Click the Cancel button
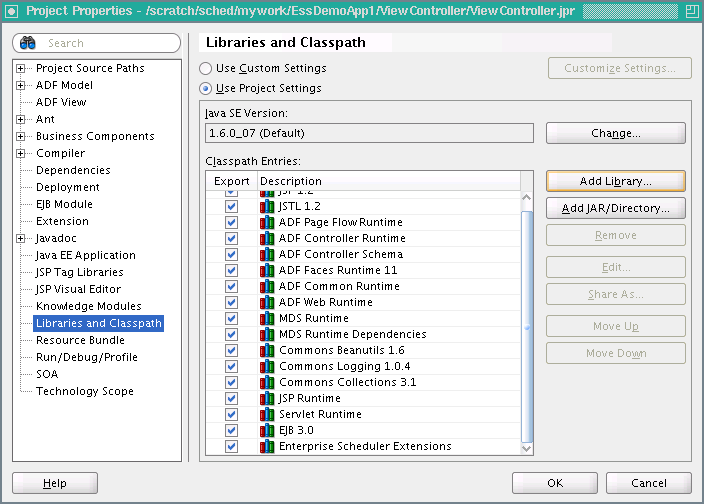This screenshot has height=504, width=704. tap(649, 483)
